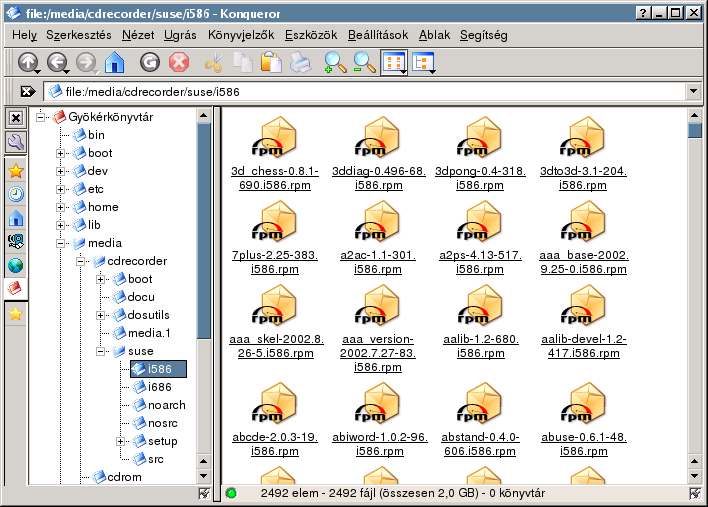Open the aalib-devel-1.2-417.i586.rpm package
The image size is (708, 507).
pos(583,321)
